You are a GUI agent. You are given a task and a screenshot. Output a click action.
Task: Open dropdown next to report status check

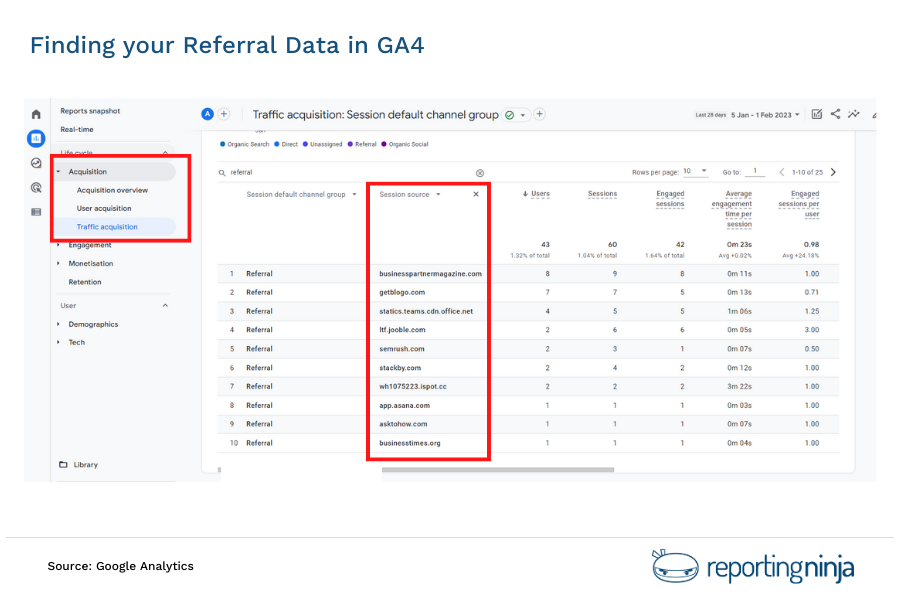tap(523, 115)
